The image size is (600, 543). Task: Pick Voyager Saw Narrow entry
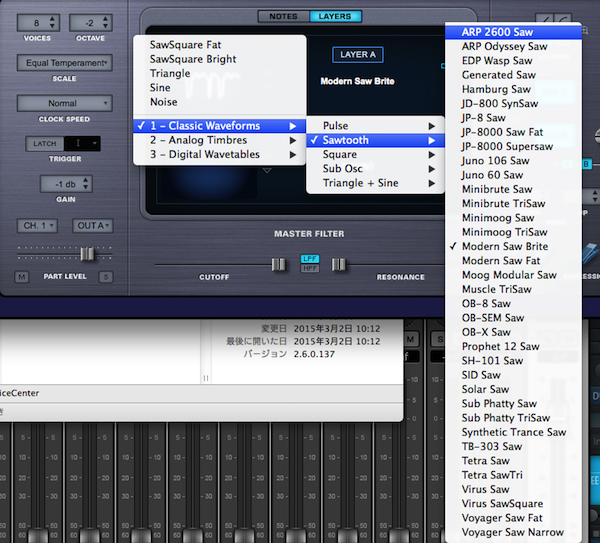tap(514, 532)
